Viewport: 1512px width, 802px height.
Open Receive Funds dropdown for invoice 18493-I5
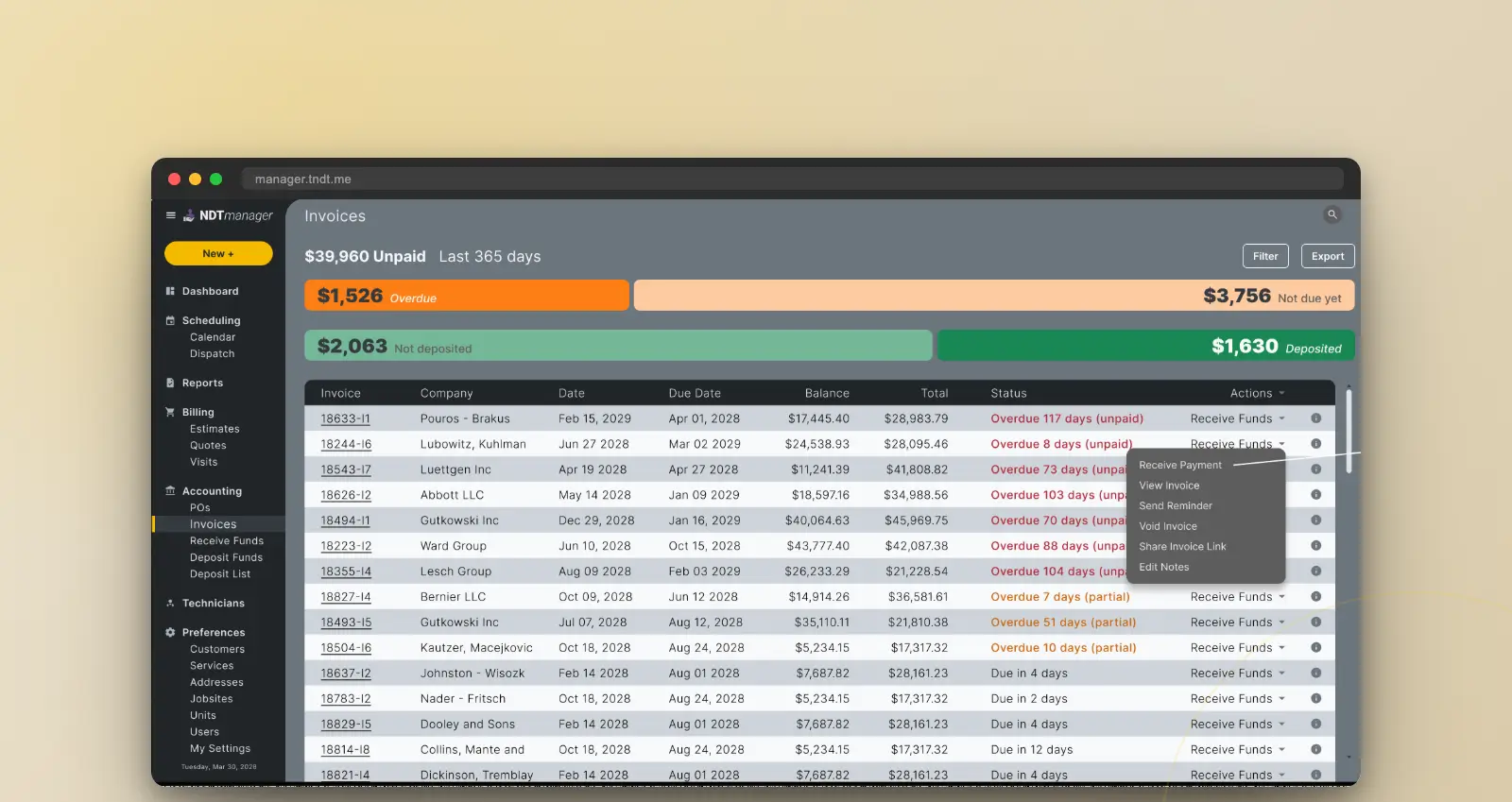(x=1238, y=623)
